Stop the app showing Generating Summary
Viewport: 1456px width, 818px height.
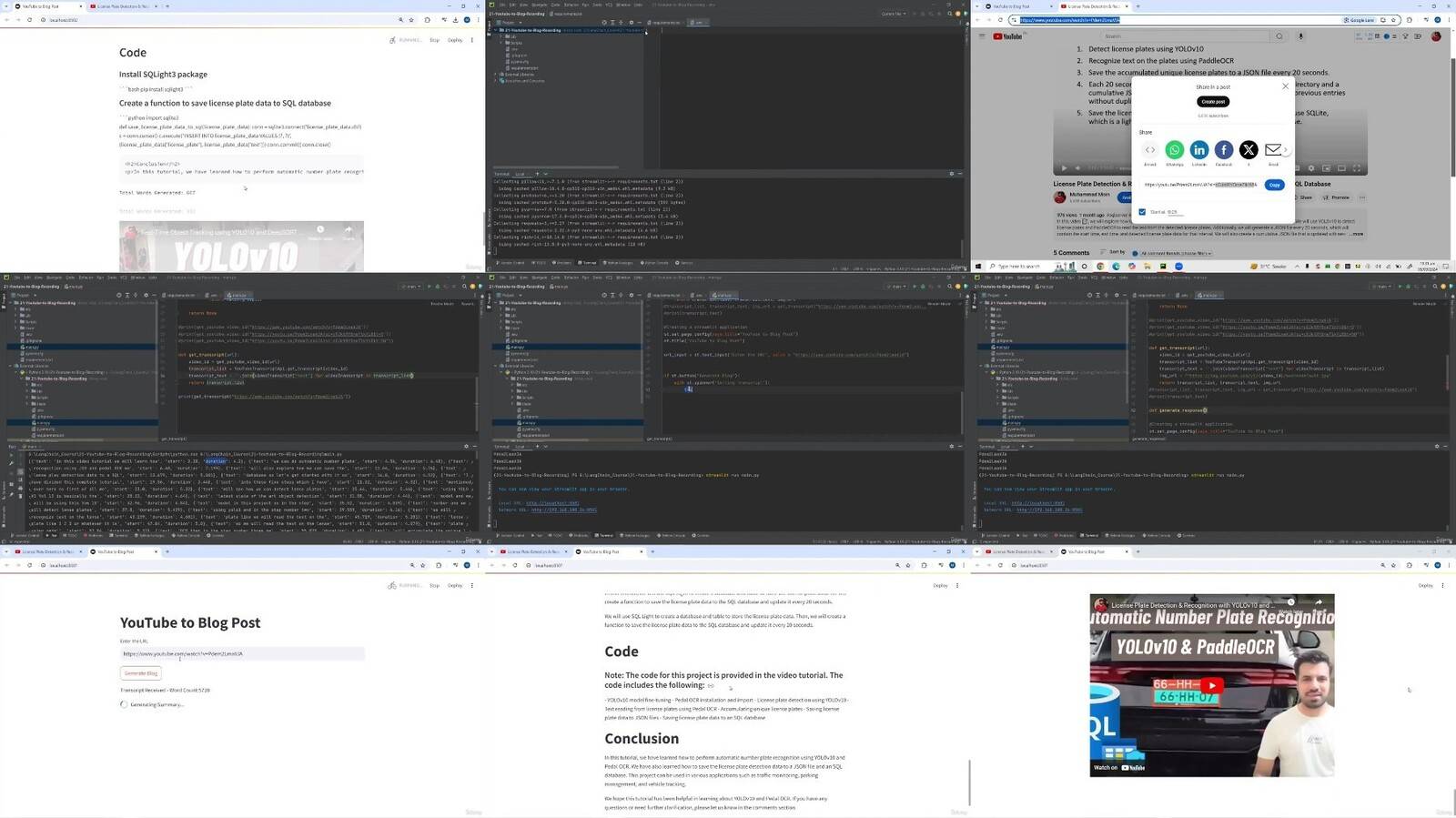click(434, 585)
